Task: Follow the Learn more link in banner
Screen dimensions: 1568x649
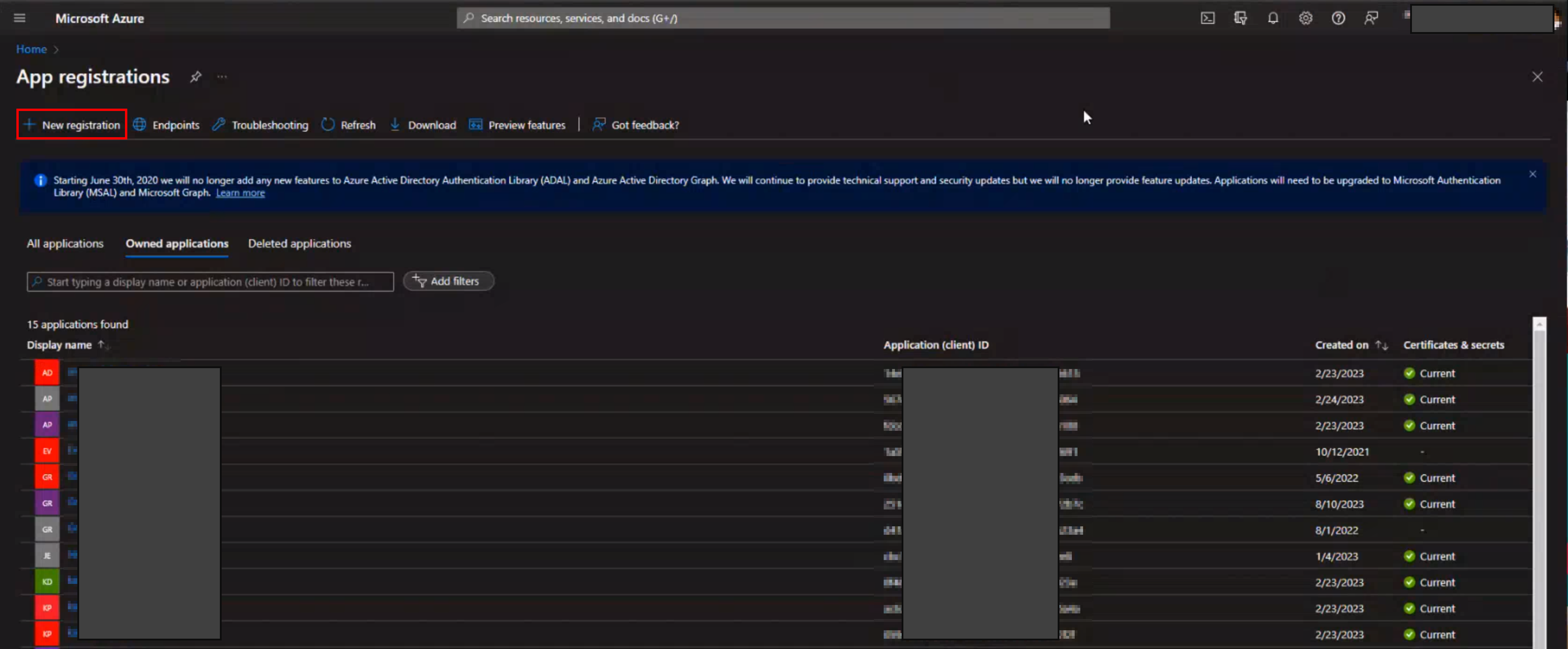Action: [x=241, y=193]
